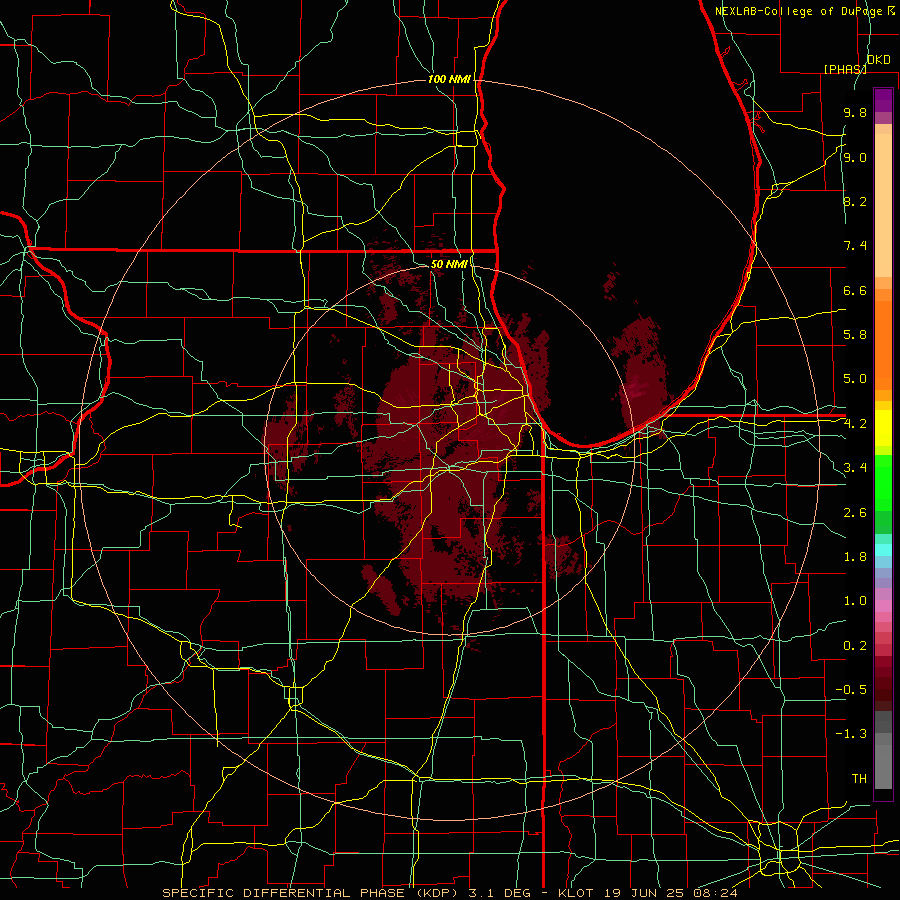
Task: Click the "TH" label on the scale
Action: (859, 779)
